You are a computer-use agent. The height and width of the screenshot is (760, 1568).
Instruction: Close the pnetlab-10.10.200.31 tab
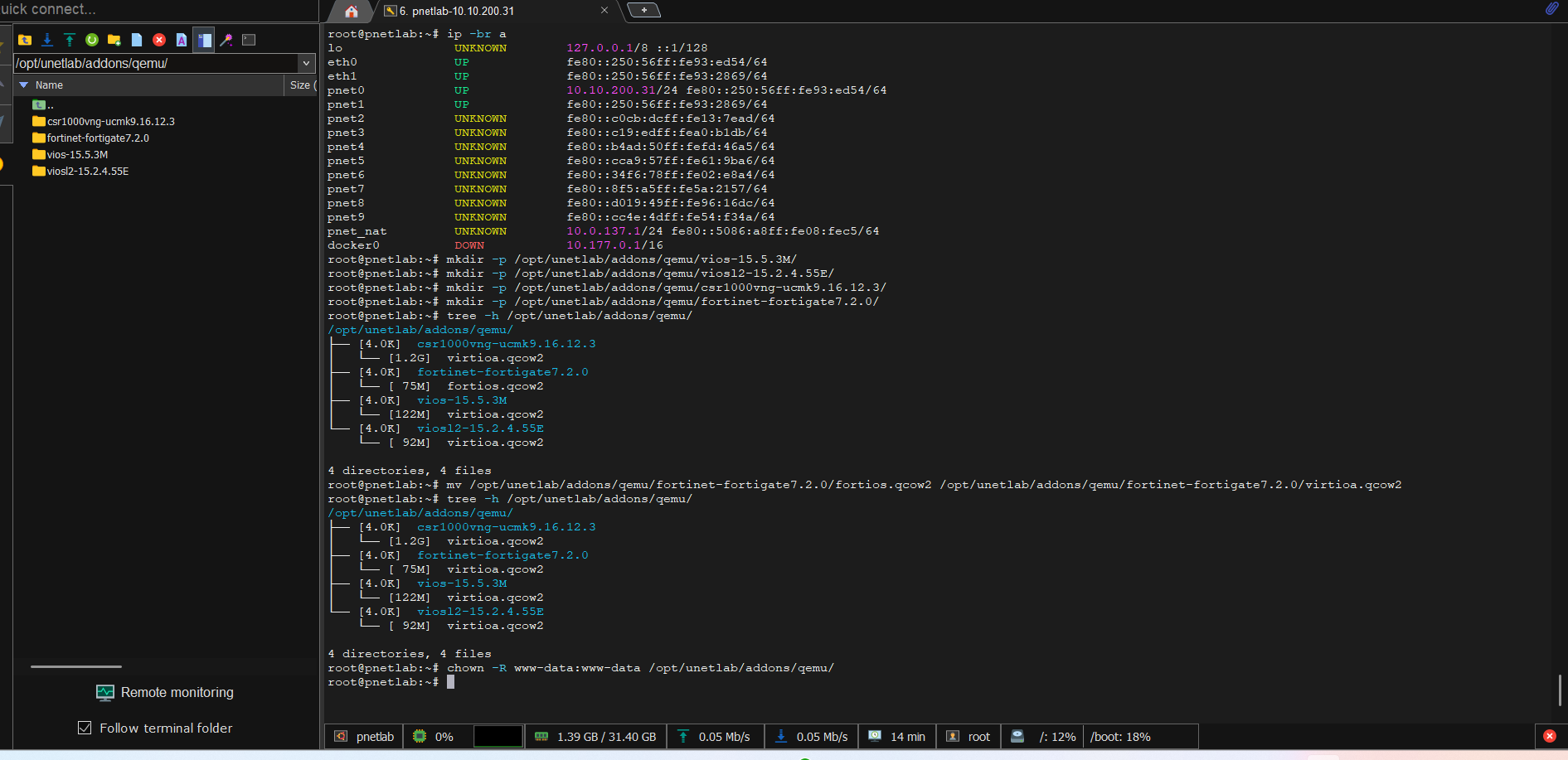pos(604,11)
